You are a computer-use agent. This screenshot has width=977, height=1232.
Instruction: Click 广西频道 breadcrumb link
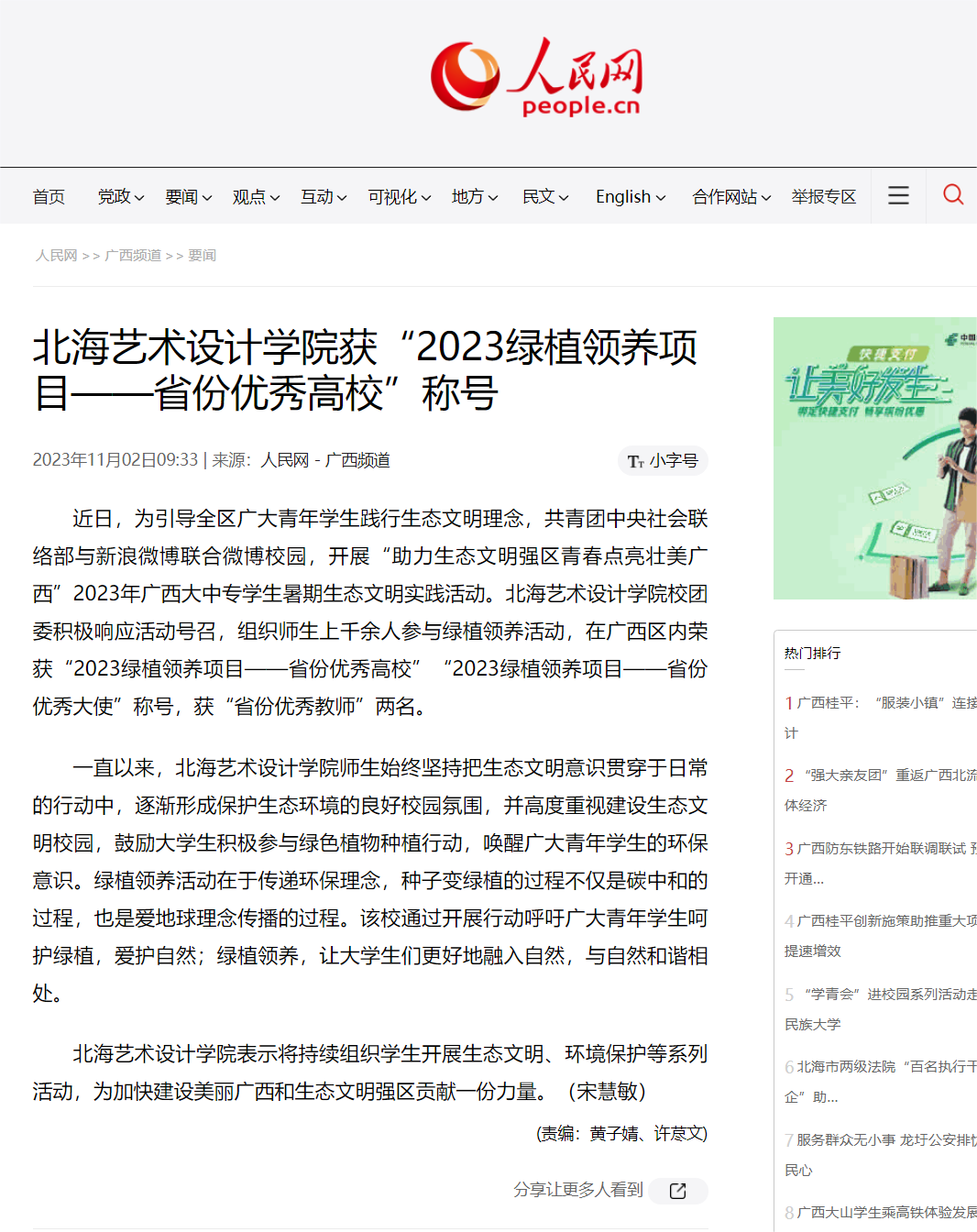click(133, 256)
